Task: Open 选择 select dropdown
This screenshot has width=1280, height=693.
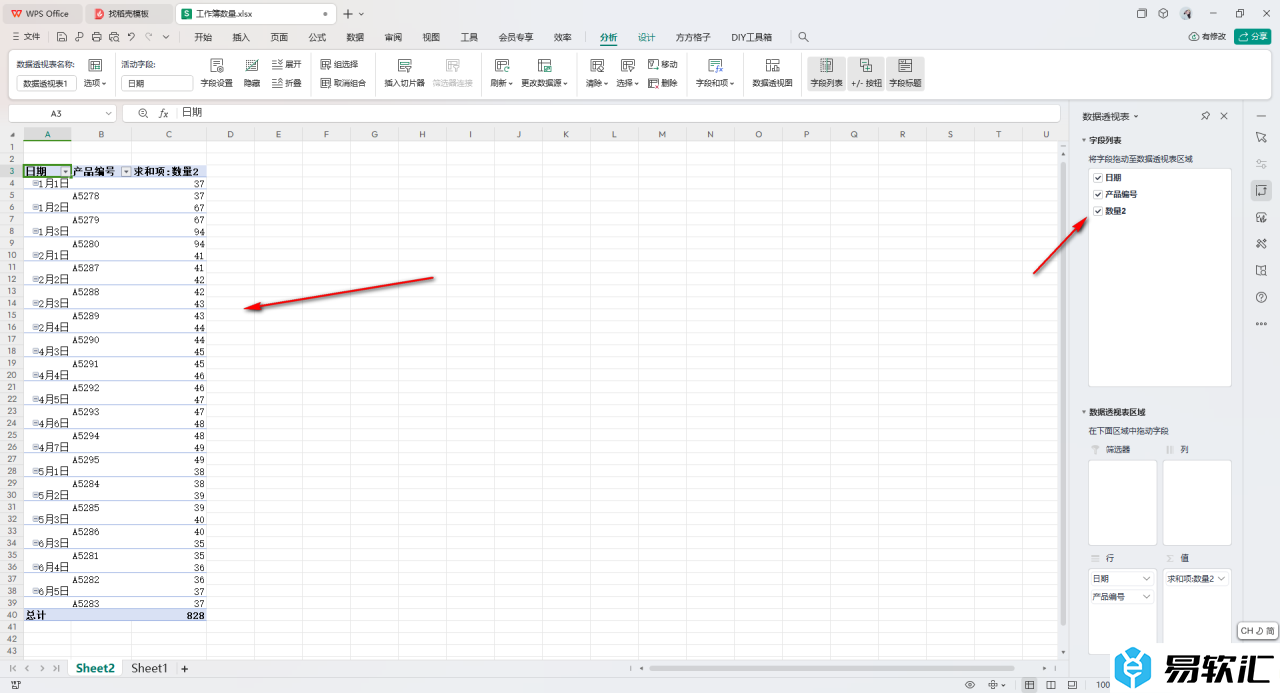Action: [627, 83]
